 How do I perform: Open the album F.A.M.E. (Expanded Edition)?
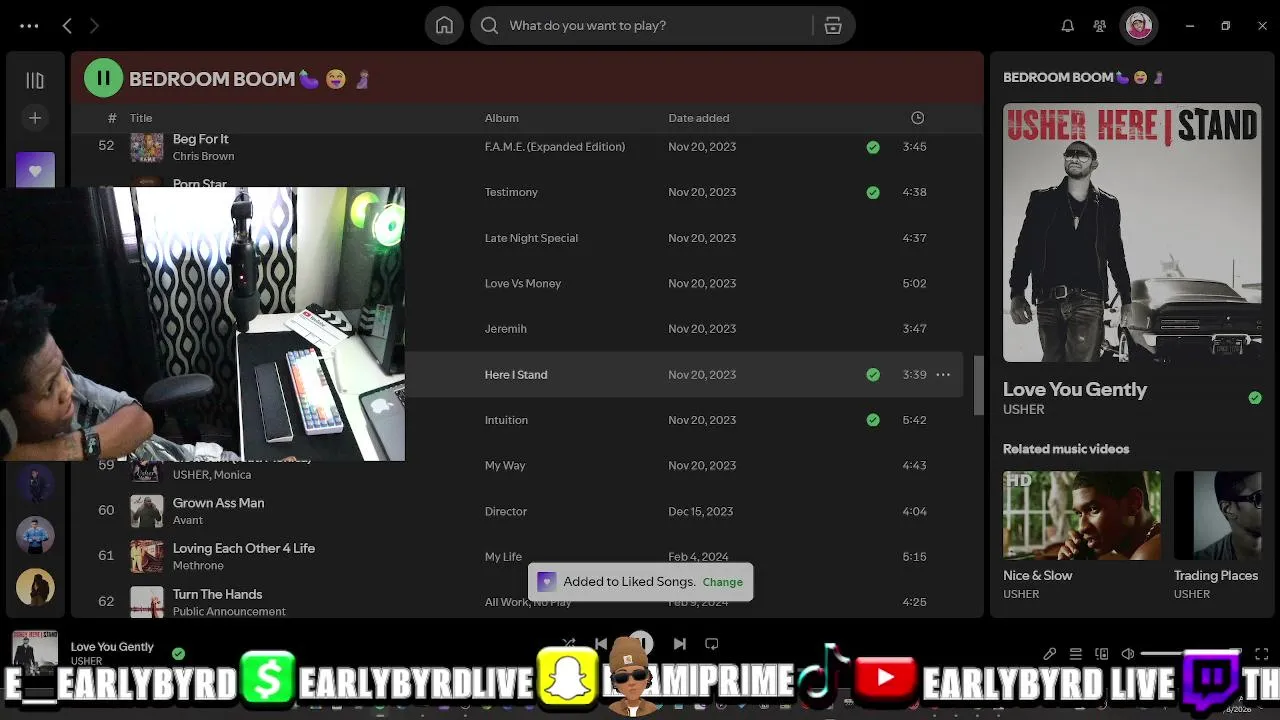[555, 147]
